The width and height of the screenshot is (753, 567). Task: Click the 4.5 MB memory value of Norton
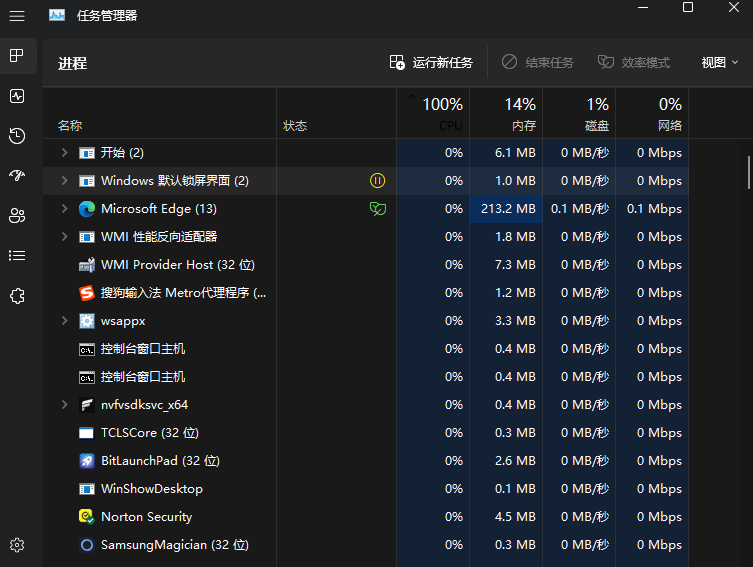click(515, 517)
